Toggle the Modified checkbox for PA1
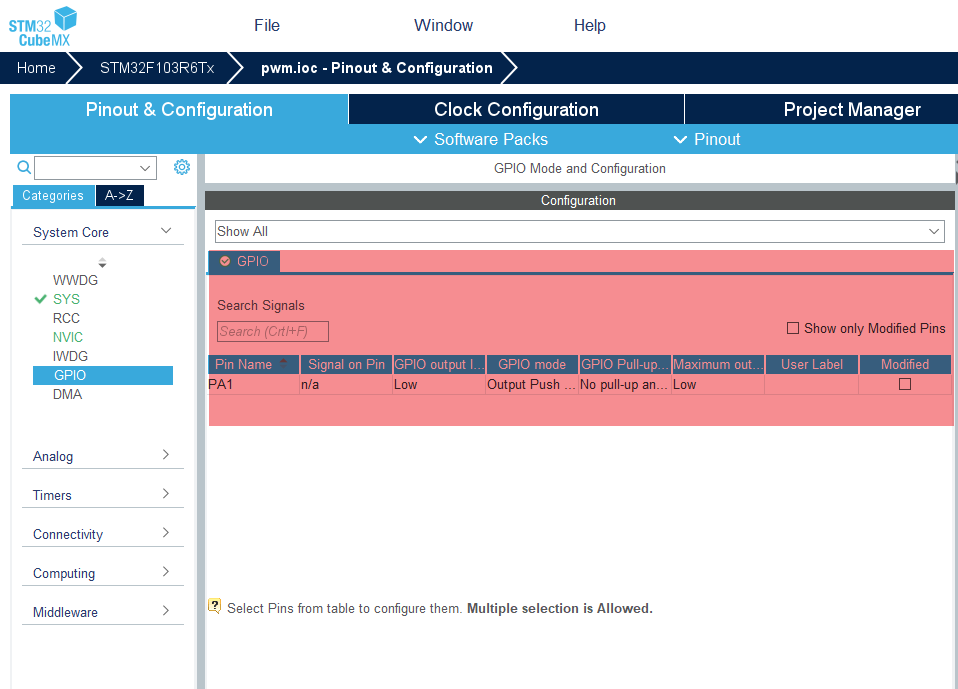Image resolution: width=958 pixels, height=689 pixels. (x=905, y=384)
